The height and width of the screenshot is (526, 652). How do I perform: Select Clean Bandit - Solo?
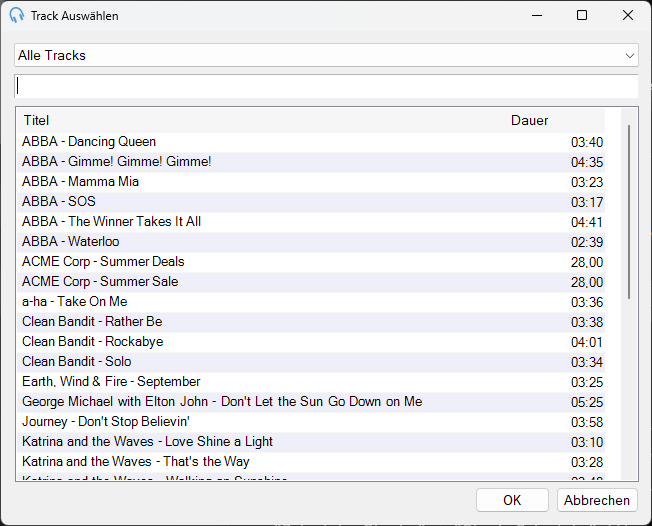pos(311,362)
